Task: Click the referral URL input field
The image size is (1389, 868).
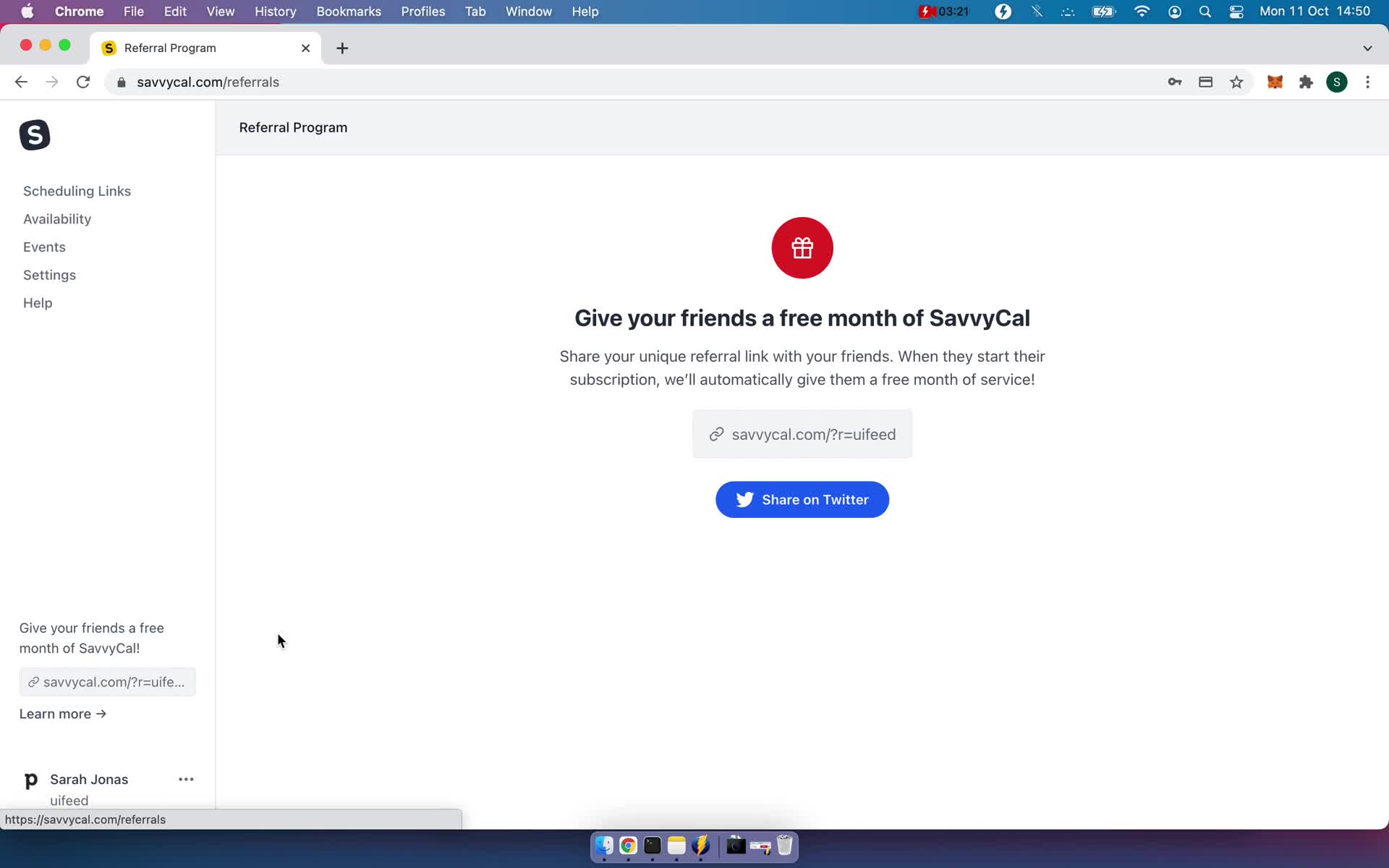Action: (803, 434)
